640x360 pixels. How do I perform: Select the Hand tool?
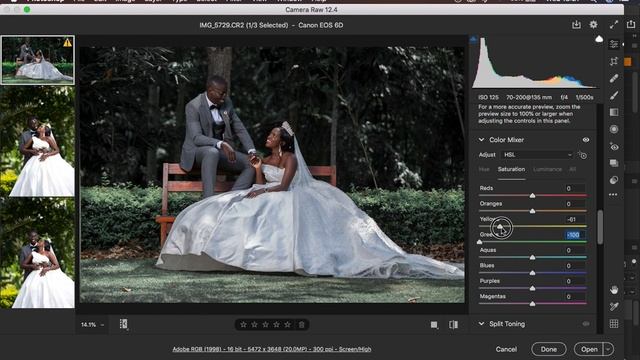point(614,290)
